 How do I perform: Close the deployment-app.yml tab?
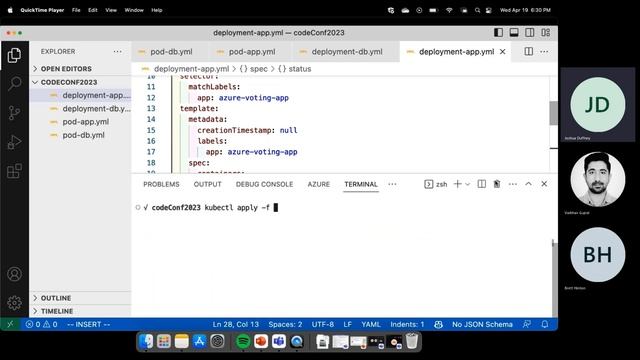[x=503, y=51]
